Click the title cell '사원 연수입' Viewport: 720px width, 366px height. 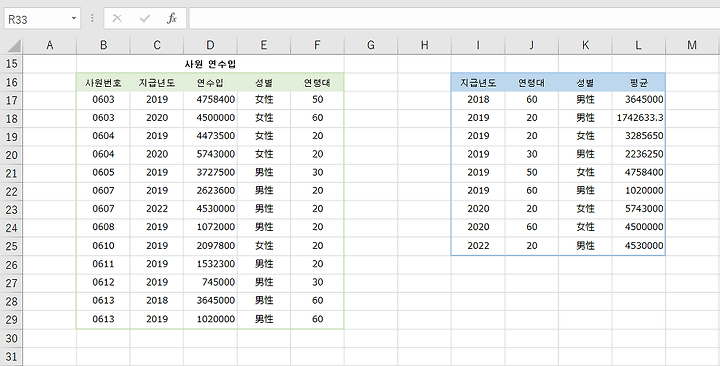(210, 64)
